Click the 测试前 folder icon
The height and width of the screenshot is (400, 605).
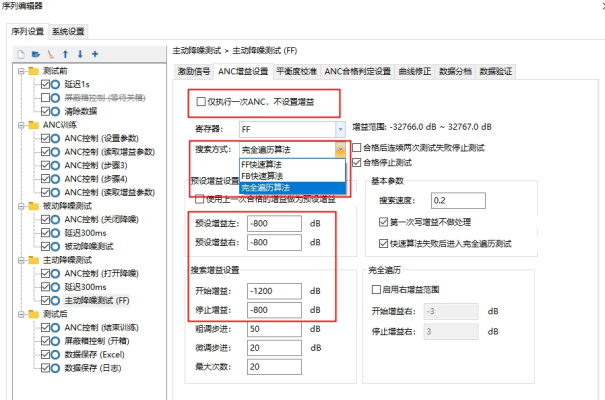pos(34,71)
